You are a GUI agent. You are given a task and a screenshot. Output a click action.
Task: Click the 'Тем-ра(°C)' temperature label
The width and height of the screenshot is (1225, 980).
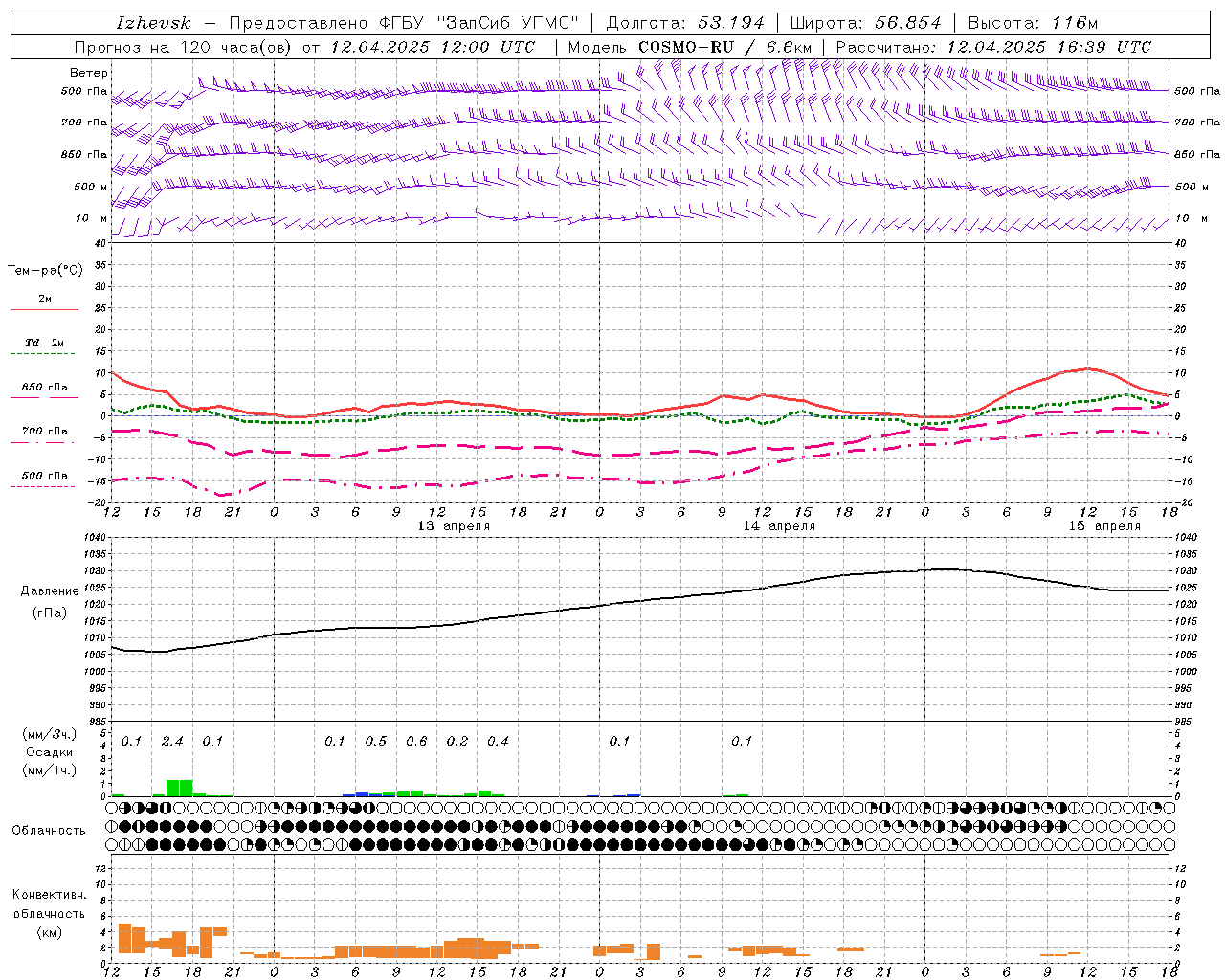(45, 271)
